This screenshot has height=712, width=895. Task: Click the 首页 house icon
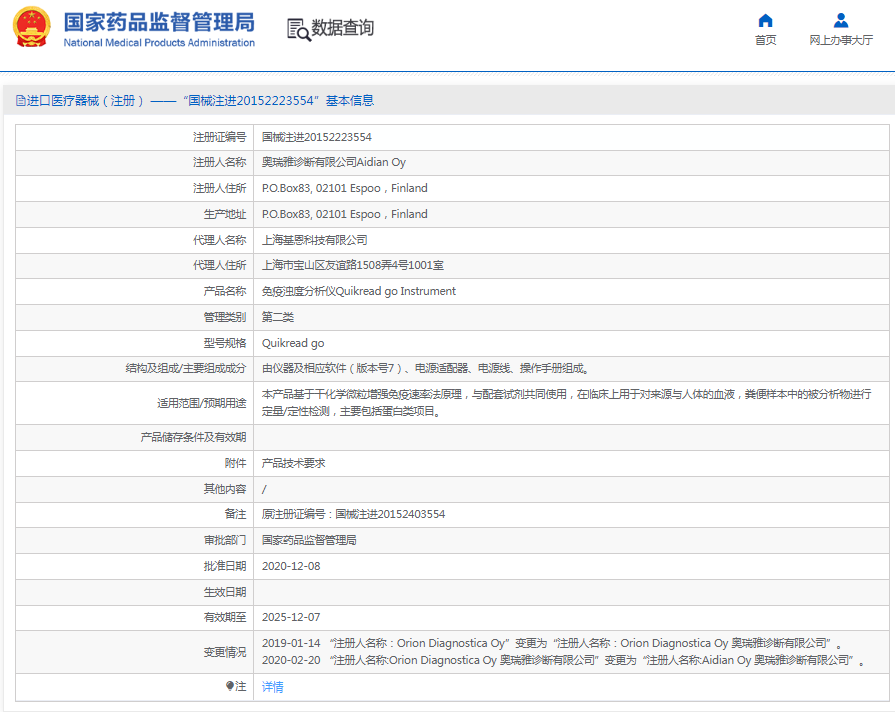click(765, 20)
